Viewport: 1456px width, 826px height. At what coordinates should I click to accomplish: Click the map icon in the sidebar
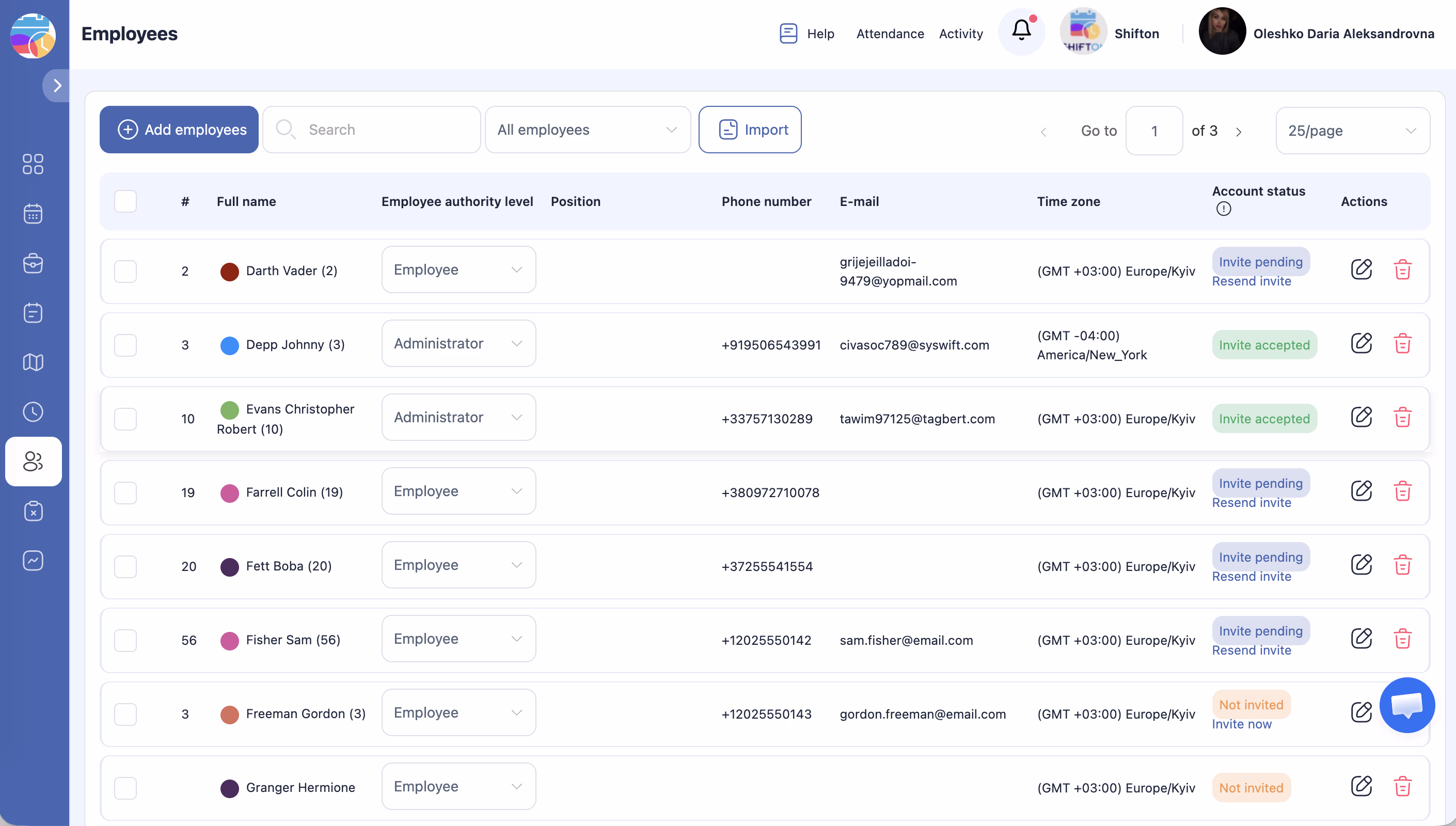33,362
